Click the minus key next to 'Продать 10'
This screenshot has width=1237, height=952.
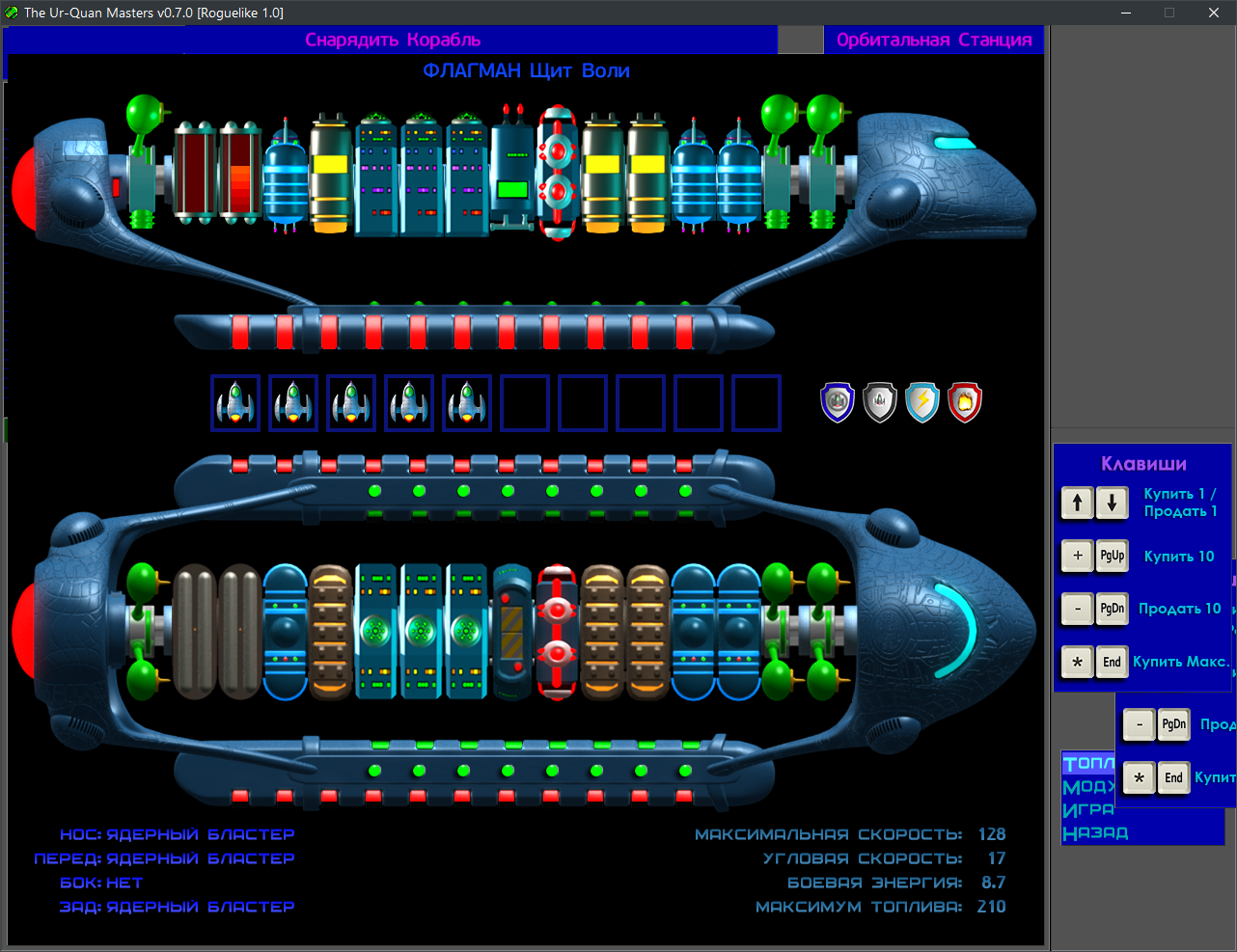point(1078,609)
